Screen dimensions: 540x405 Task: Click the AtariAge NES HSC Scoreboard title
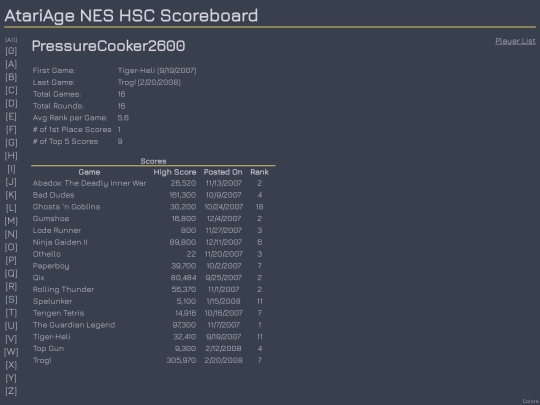tap(131, 15)
